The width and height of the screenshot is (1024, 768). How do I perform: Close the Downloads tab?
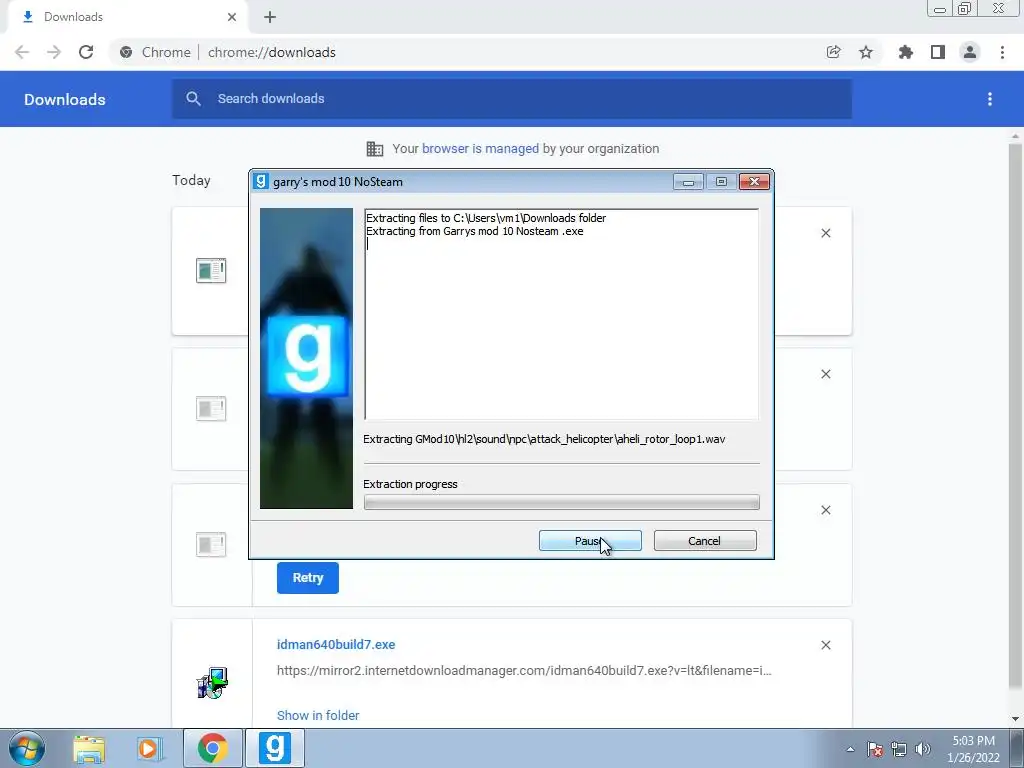pos(232,17)
